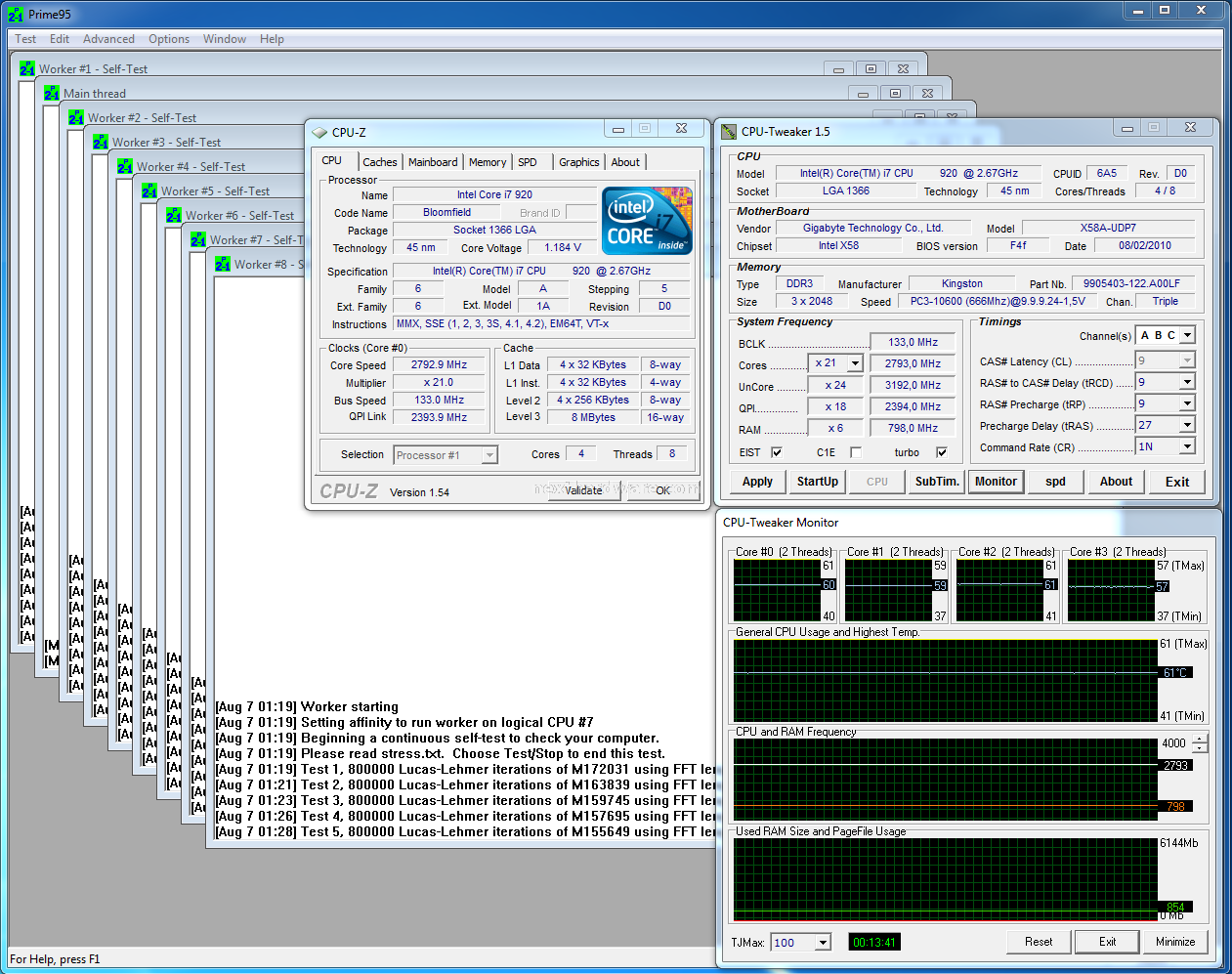Screen dimensions: 1232x974
Task: Click the UnCore multiplier x 24 field
Action: click(835, 385)
